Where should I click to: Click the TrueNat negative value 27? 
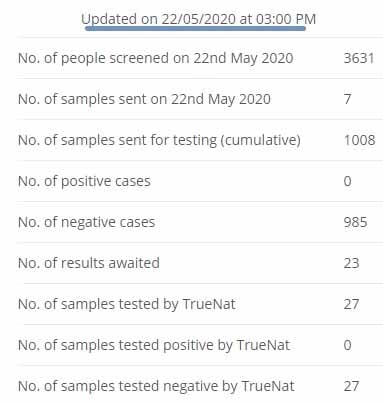coord(351,386)
